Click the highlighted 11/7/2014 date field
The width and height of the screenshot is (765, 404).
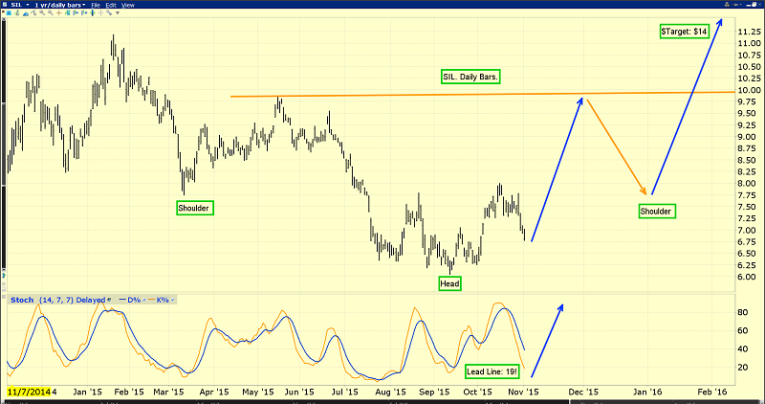point(30,393)
